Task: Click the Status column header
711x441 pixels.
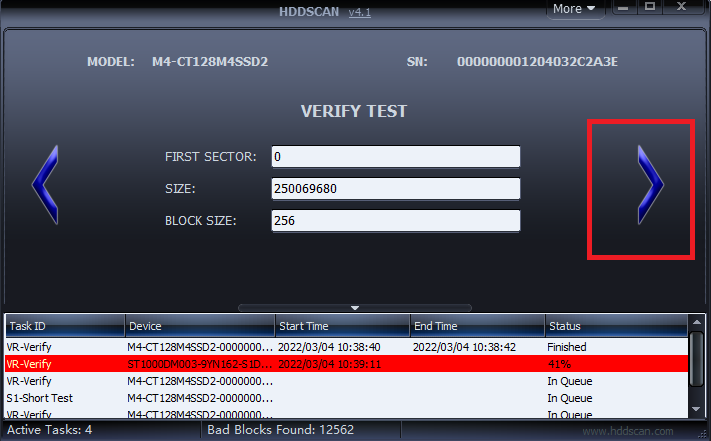Action: (616, 326)
